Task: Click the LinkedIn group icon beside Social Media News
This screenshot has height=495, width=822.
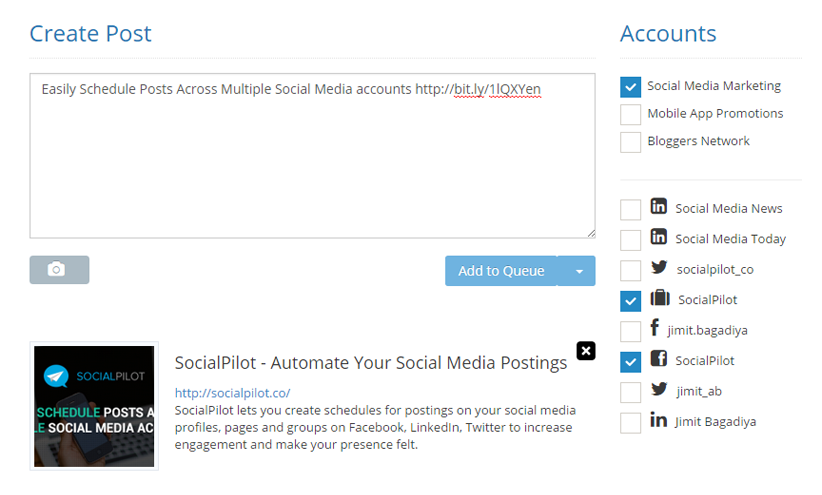Action: [658, 206]
